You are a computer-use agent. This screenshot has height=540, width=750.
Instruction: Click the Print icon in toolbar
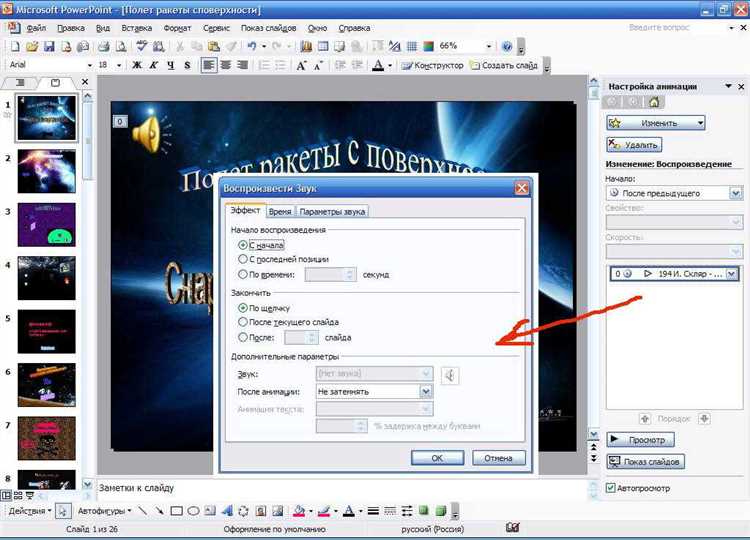coord(103,46)
